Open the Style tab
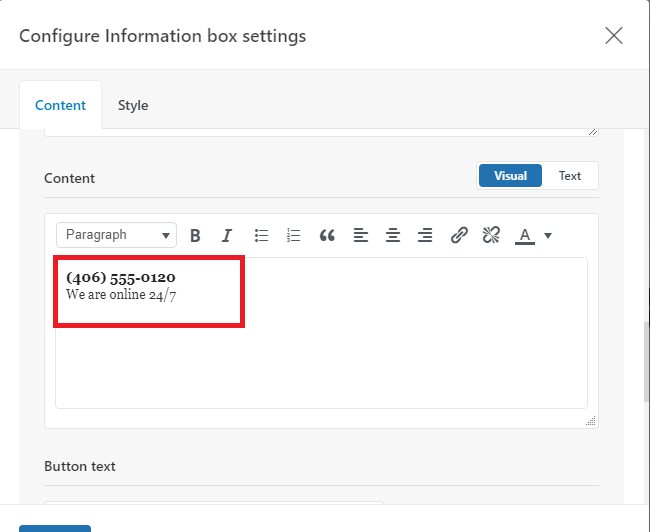The image size is (650, 532). [133, 105]
